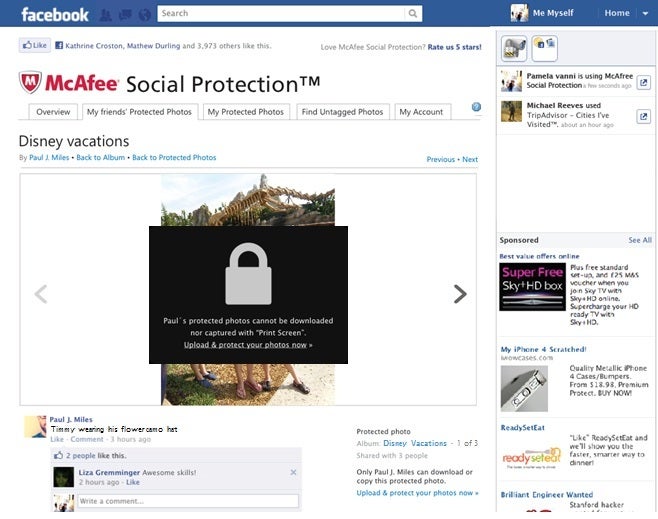
Task: Open Paul J. Miles author link under title
Action: click(49, 158)
